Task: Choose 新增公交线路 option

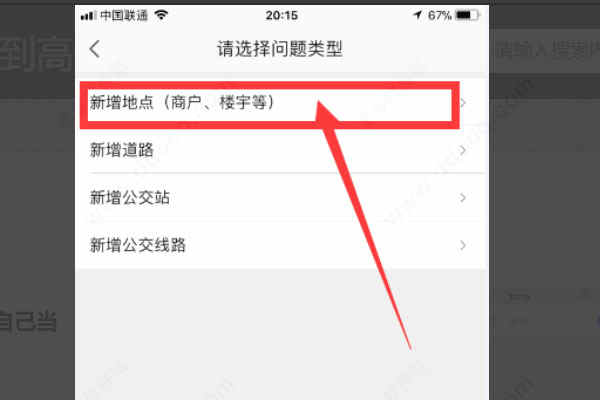Action: 282,245
